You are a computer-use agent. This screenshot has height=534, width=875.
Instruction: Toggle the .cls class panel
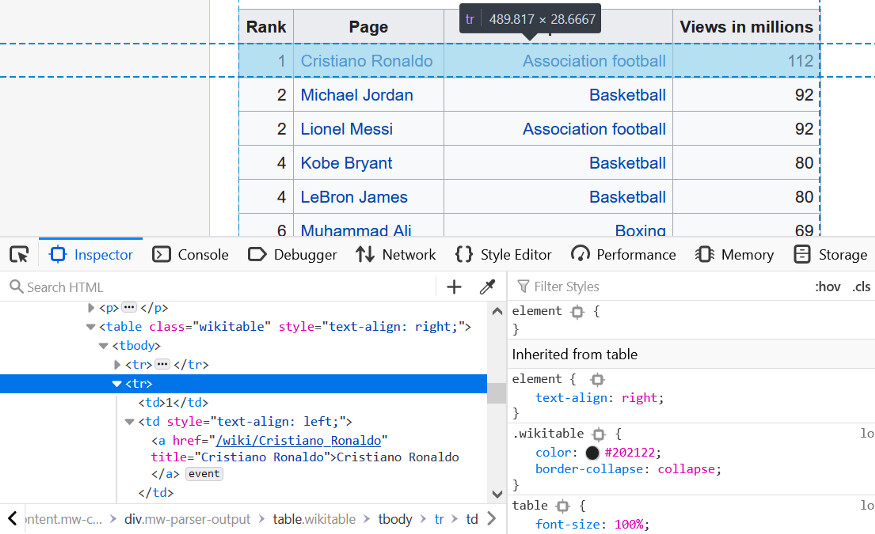(861, 287)
